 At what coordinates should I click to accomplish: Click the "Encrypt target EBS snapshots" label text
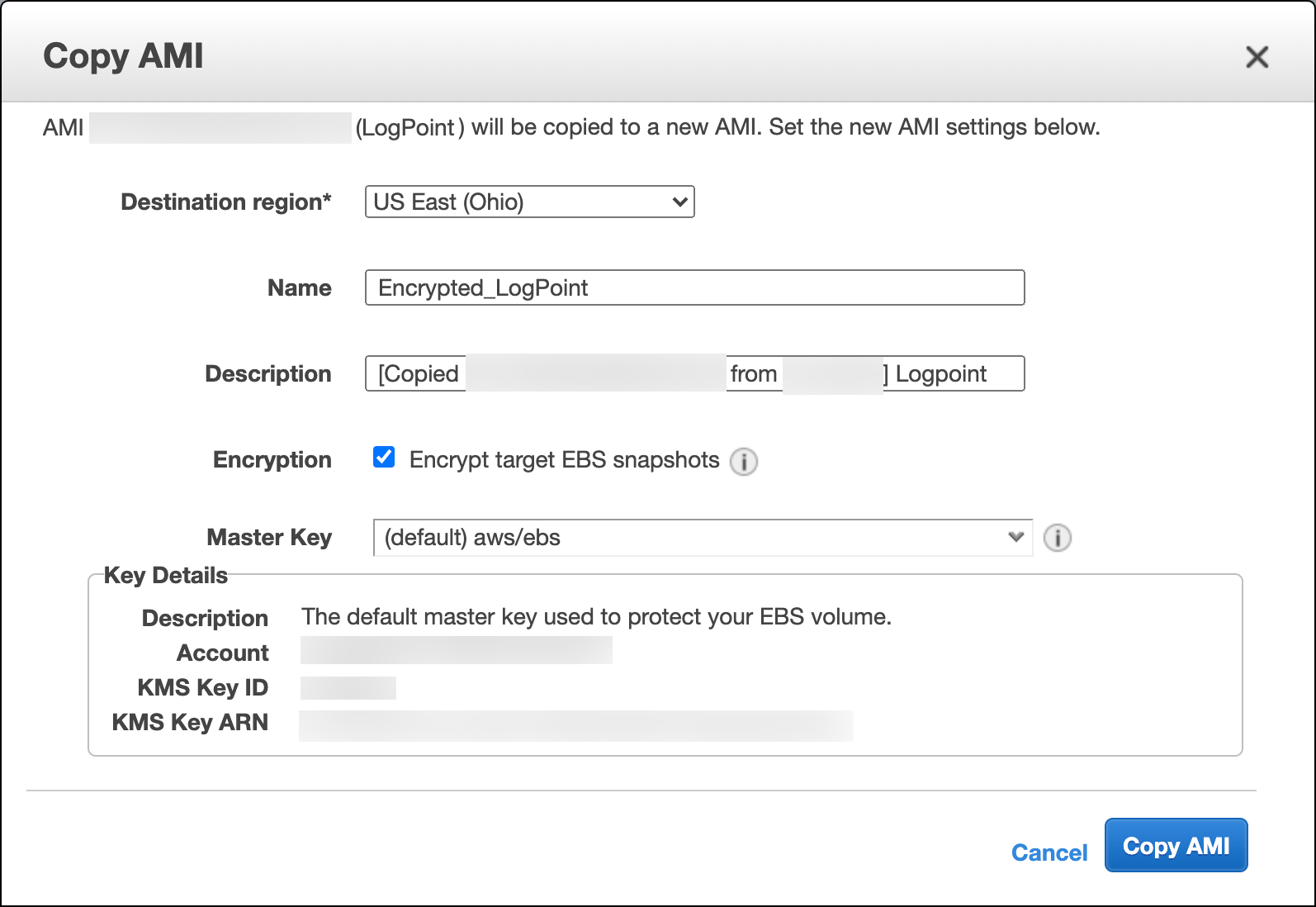point(564,460)
